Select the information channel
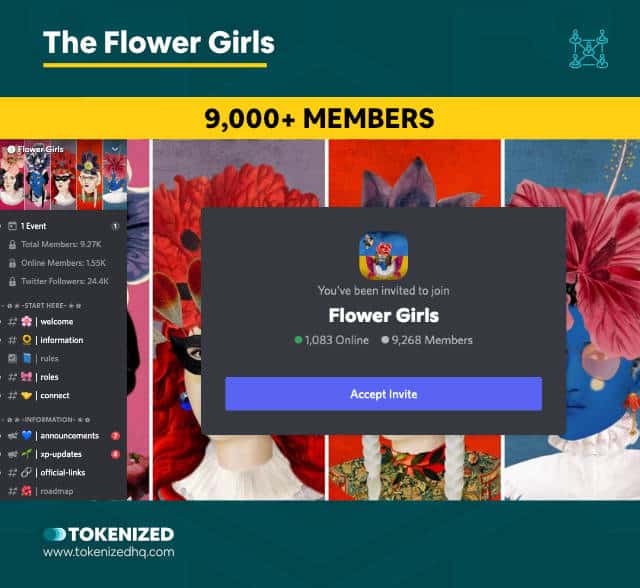This screenshot has height=588, width=640. click(x=62, y=340)
